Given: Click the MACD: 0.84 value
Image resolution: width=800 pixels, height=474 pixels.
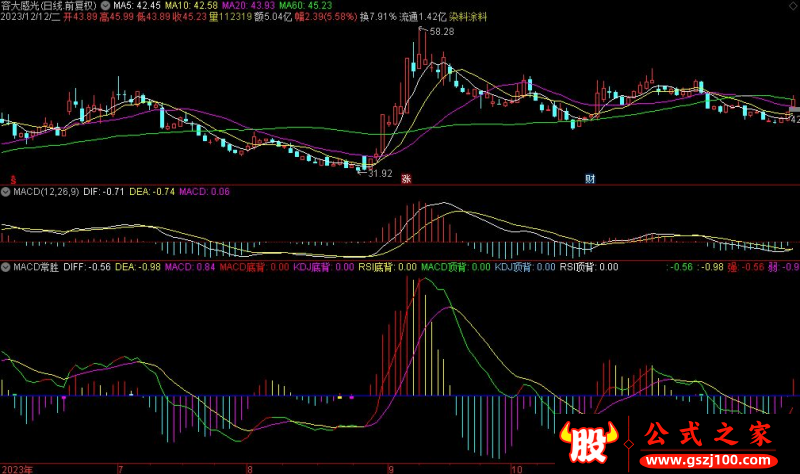Looking at the screenshot, I should tap(190, 267).
